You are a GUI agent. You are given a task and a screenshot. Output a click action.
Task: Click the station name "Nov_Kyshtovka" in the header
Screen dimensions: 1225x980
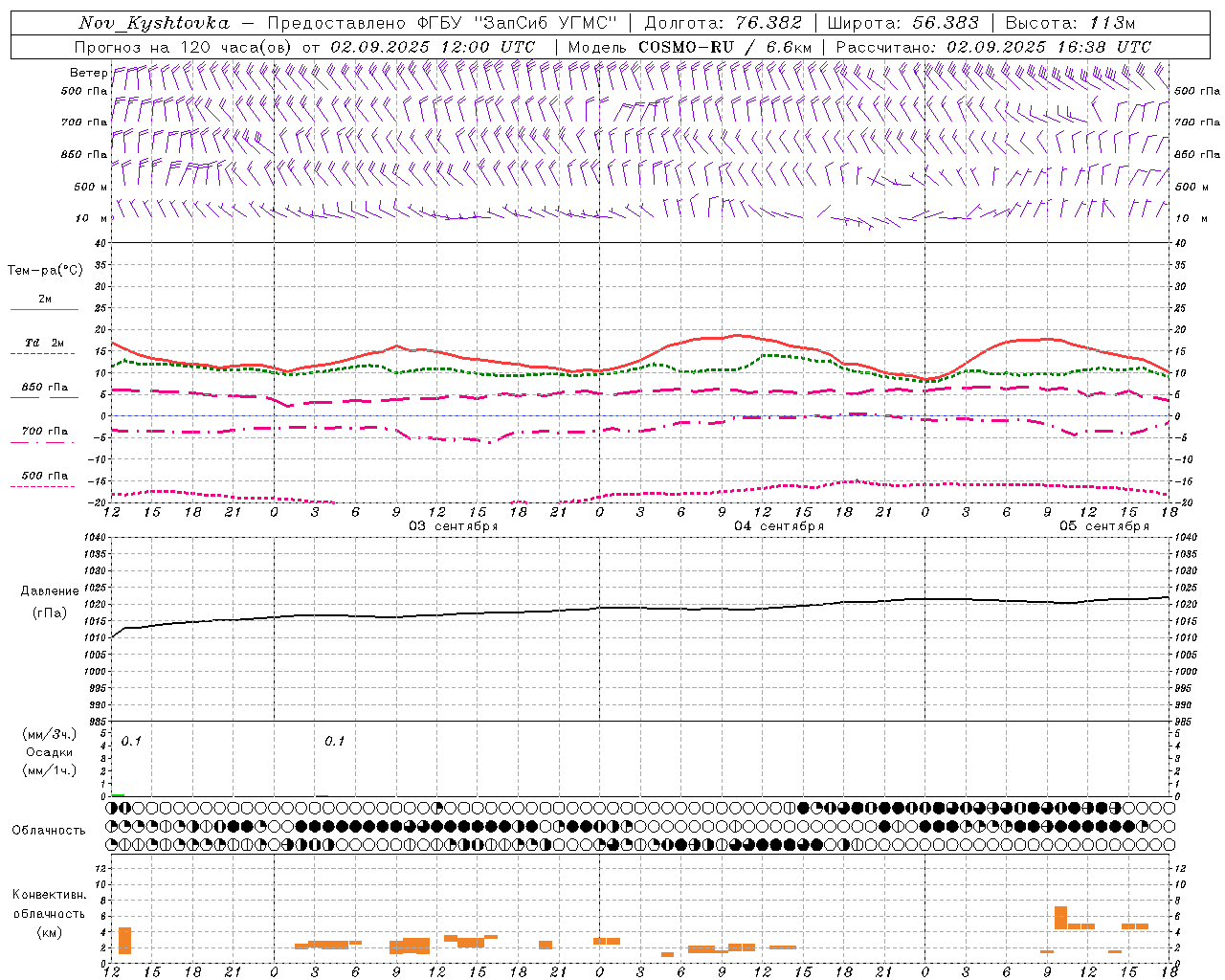click(x=154, y=23)
